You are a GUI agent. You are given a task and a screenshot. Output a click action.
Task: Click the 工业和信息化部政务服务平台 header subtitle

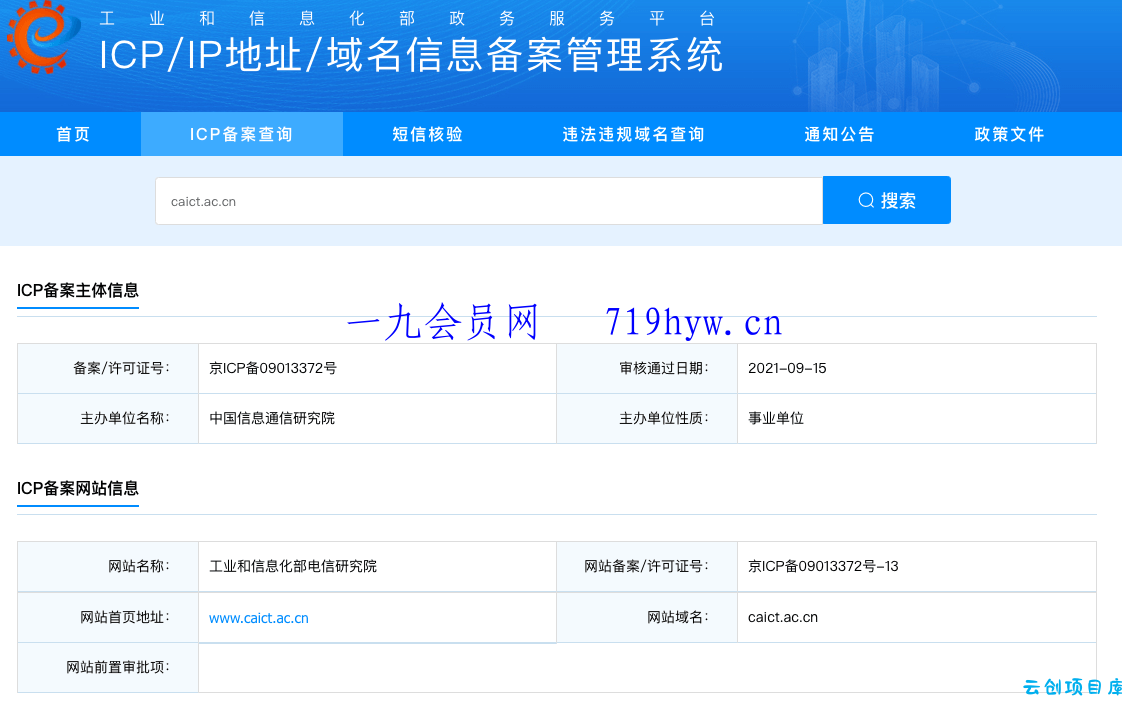[407, 19]
